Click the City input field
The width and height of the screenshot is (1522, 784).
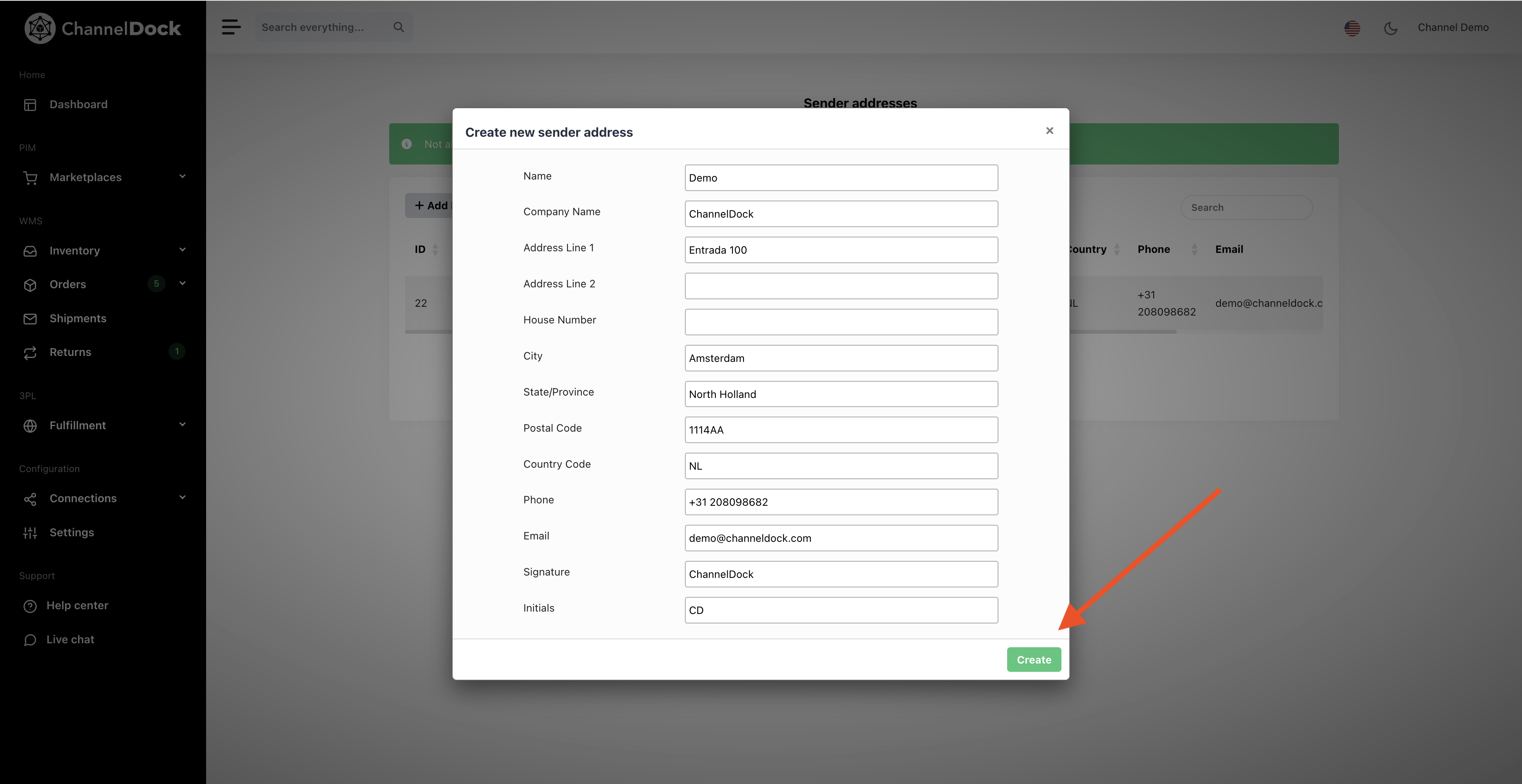point(841,358)
